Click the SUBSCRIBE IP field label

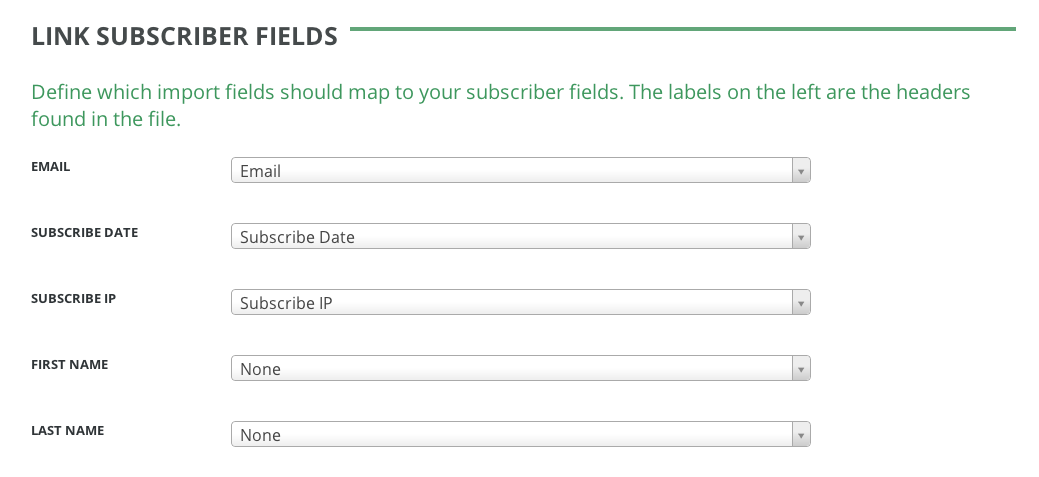pos(74,298)
